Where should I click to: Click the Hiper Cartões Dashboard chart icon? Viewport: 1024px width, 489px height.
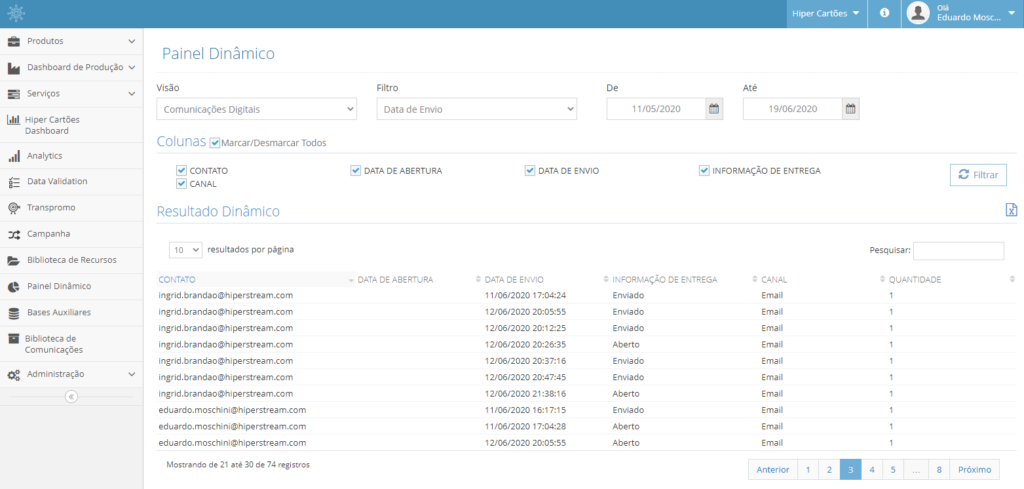pos(13,120)
